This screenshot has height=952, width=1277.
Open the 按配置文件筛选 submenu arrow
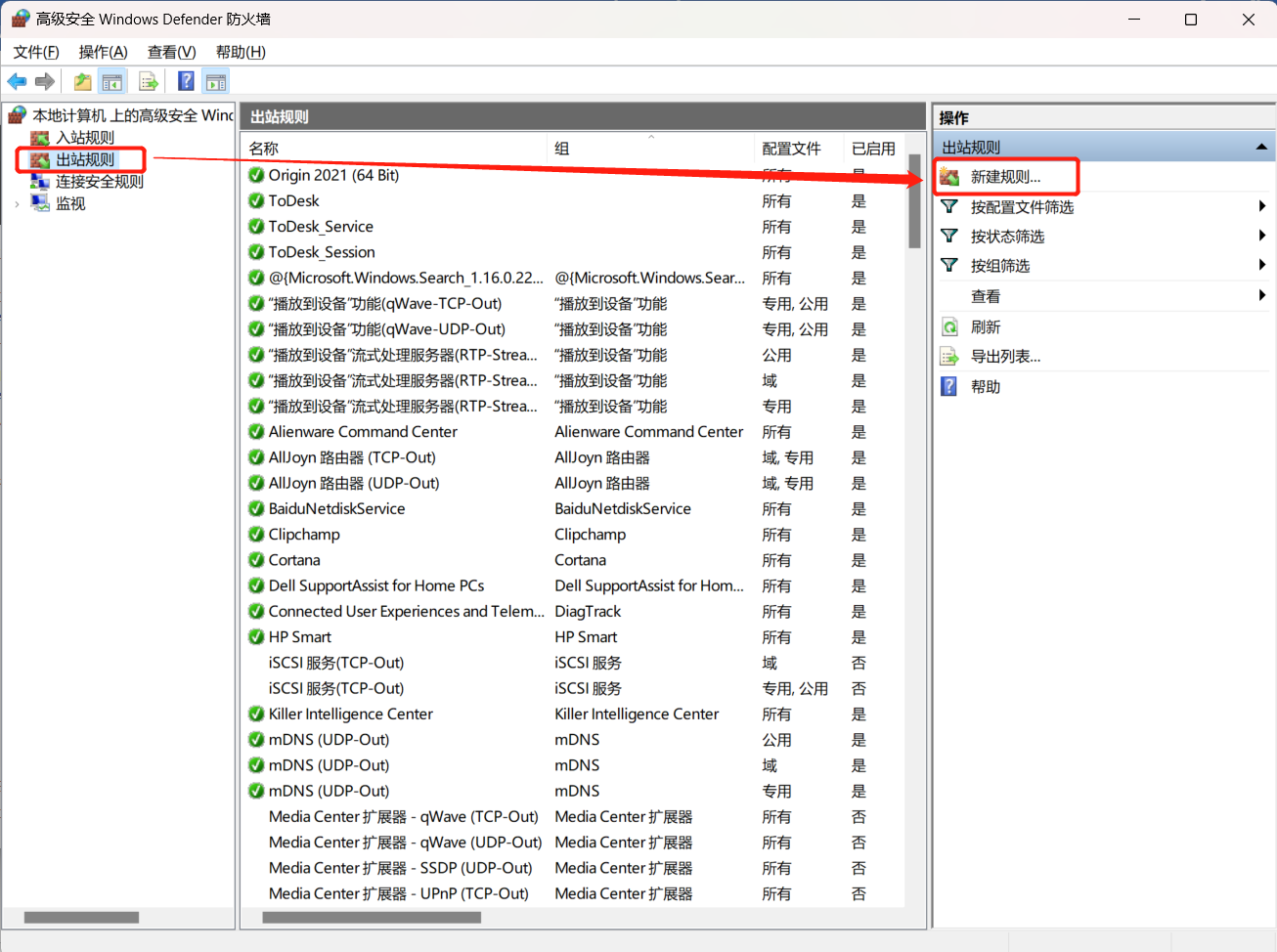pos(1262,206)
